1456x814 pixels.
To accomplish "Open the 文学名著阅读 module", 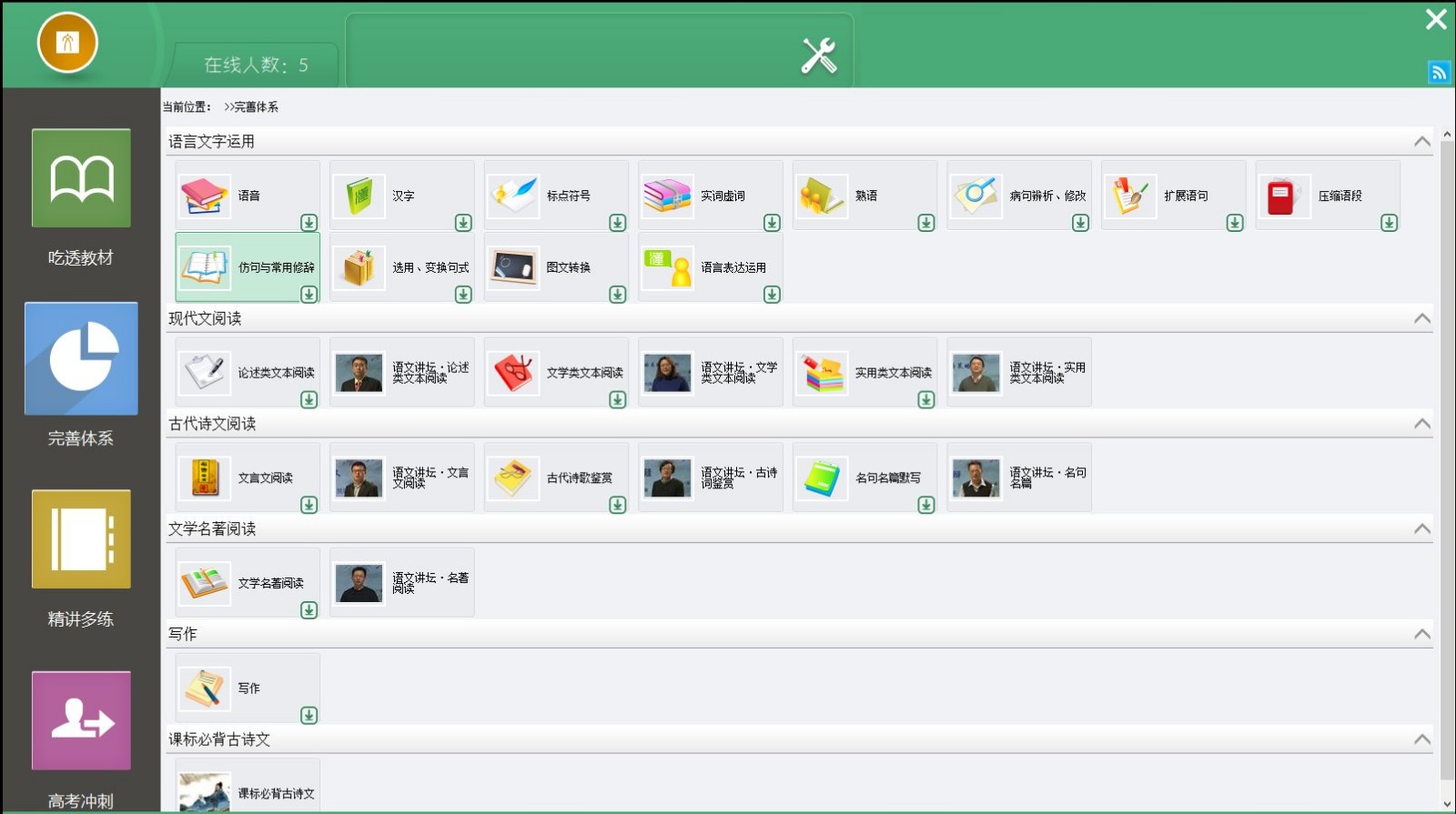I will pos(248,583).
